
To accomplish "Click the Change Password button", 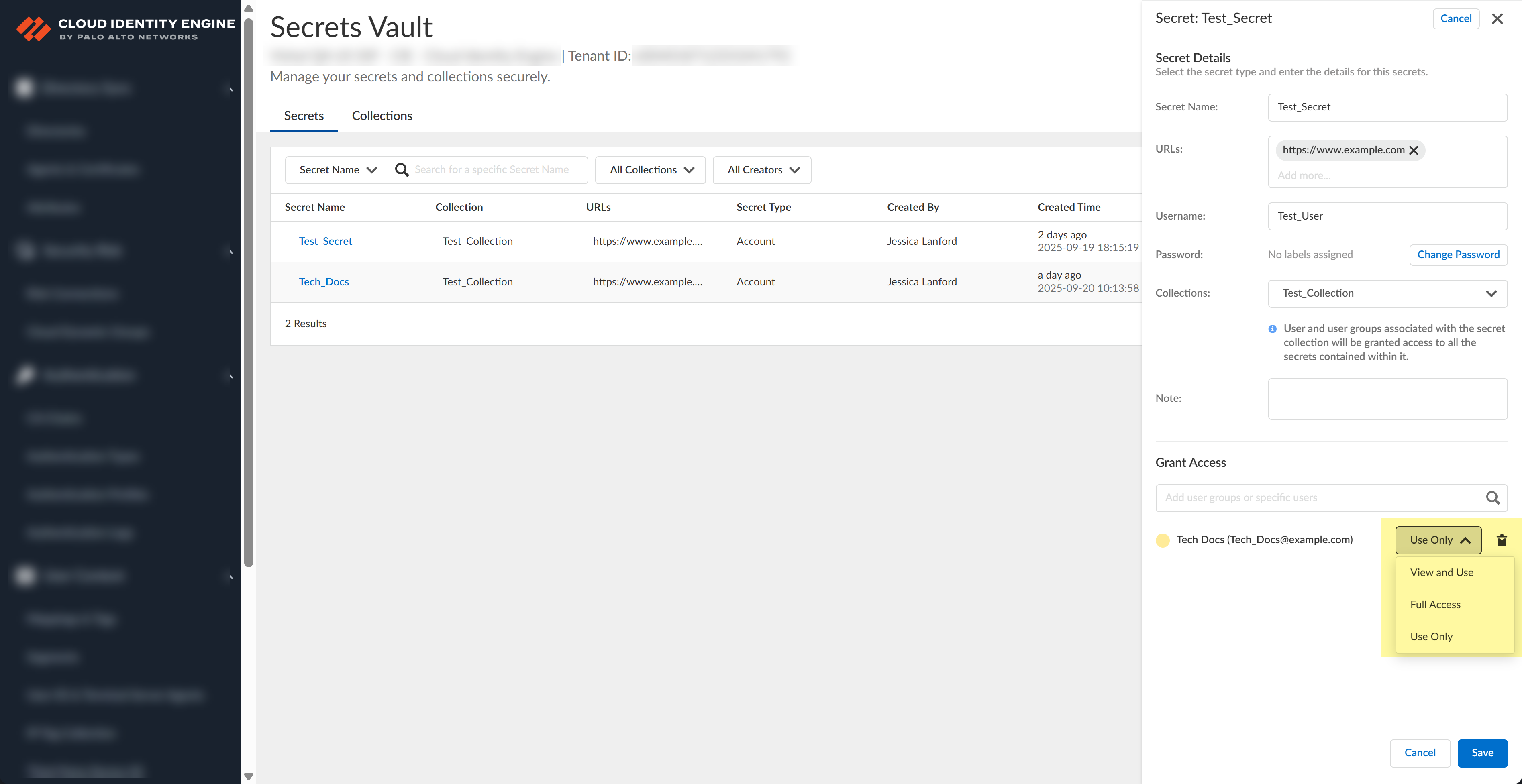I will pos(1458,255).
